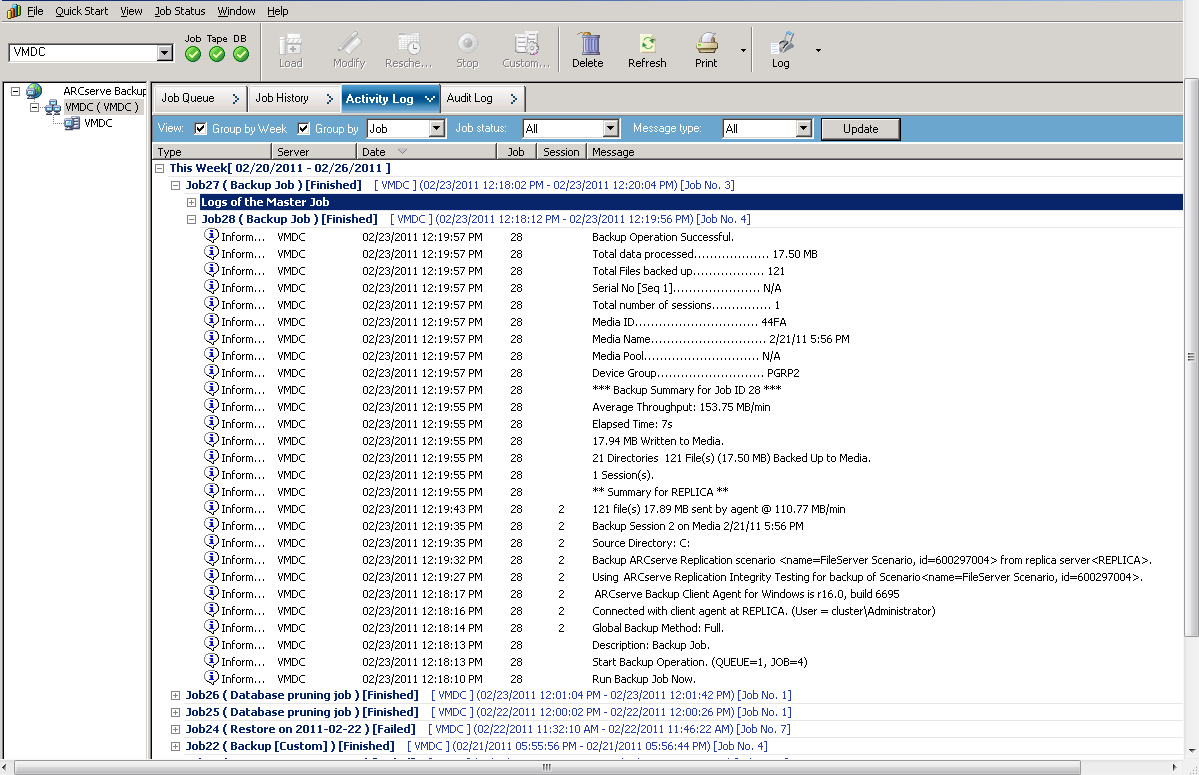This screenshot has width=1199, height=775.
Task: Sort by the Message column header
Action: pyautogui.click(x=885, y=152)
